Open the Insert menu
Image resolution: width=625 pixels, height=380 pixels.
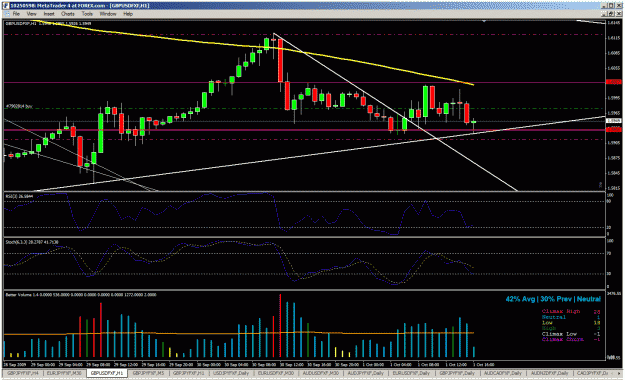49,14
